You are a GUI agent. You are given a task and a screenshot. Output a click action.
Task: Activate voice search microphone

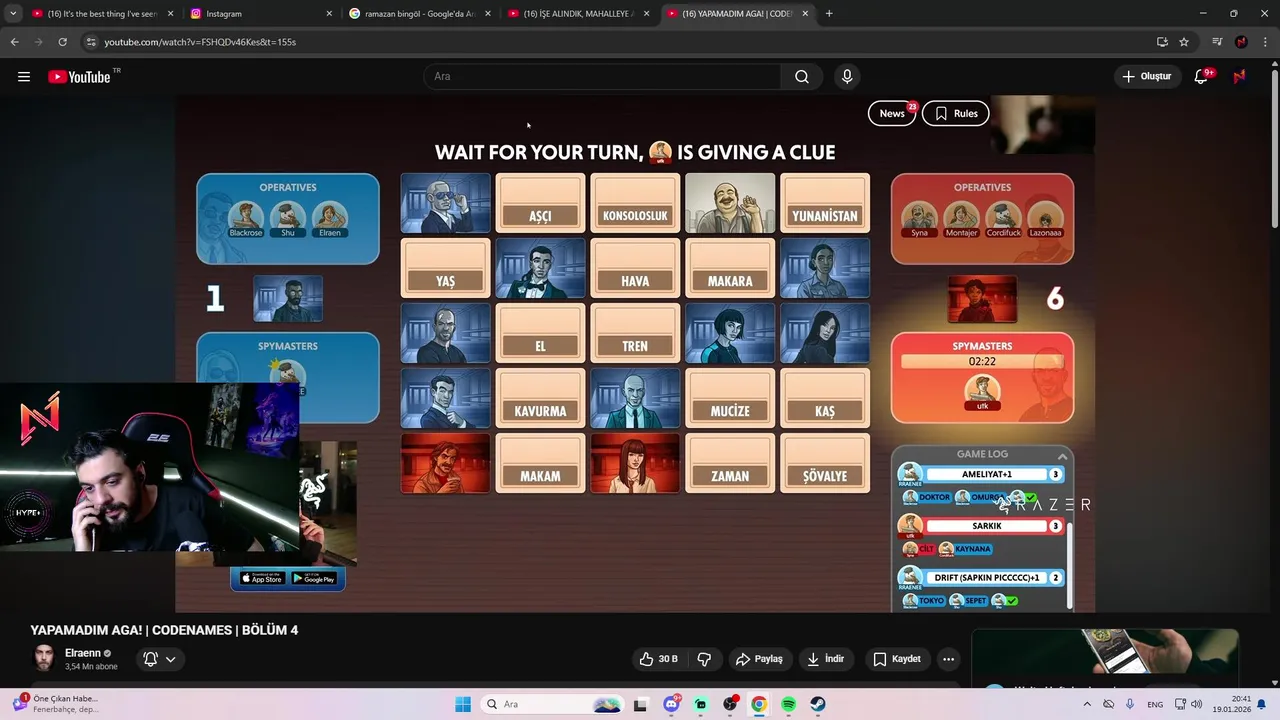(x=847, y=77)
